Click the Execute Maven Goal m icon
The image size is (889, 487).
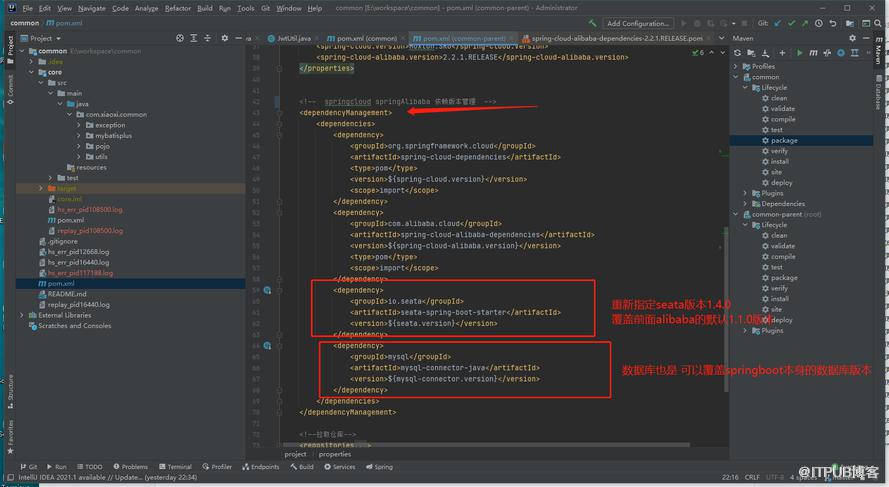pyautogui.click(x=813, y=53)
